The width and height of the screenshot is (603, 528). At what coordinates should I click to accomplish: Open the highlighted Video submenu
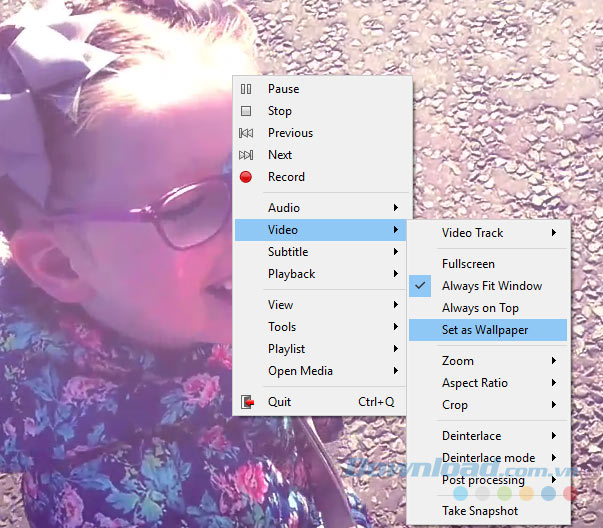click(x=321, y=230)
